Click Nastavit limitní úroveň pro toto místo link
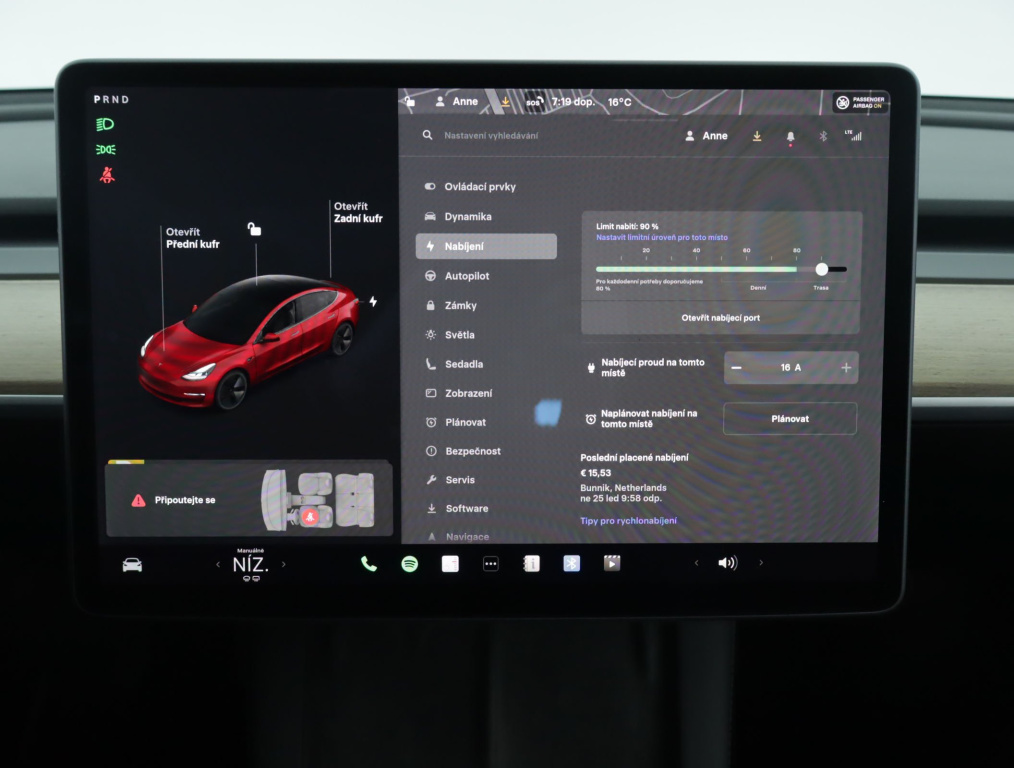This screenshot has width=1014, height=768. (662, 237)
